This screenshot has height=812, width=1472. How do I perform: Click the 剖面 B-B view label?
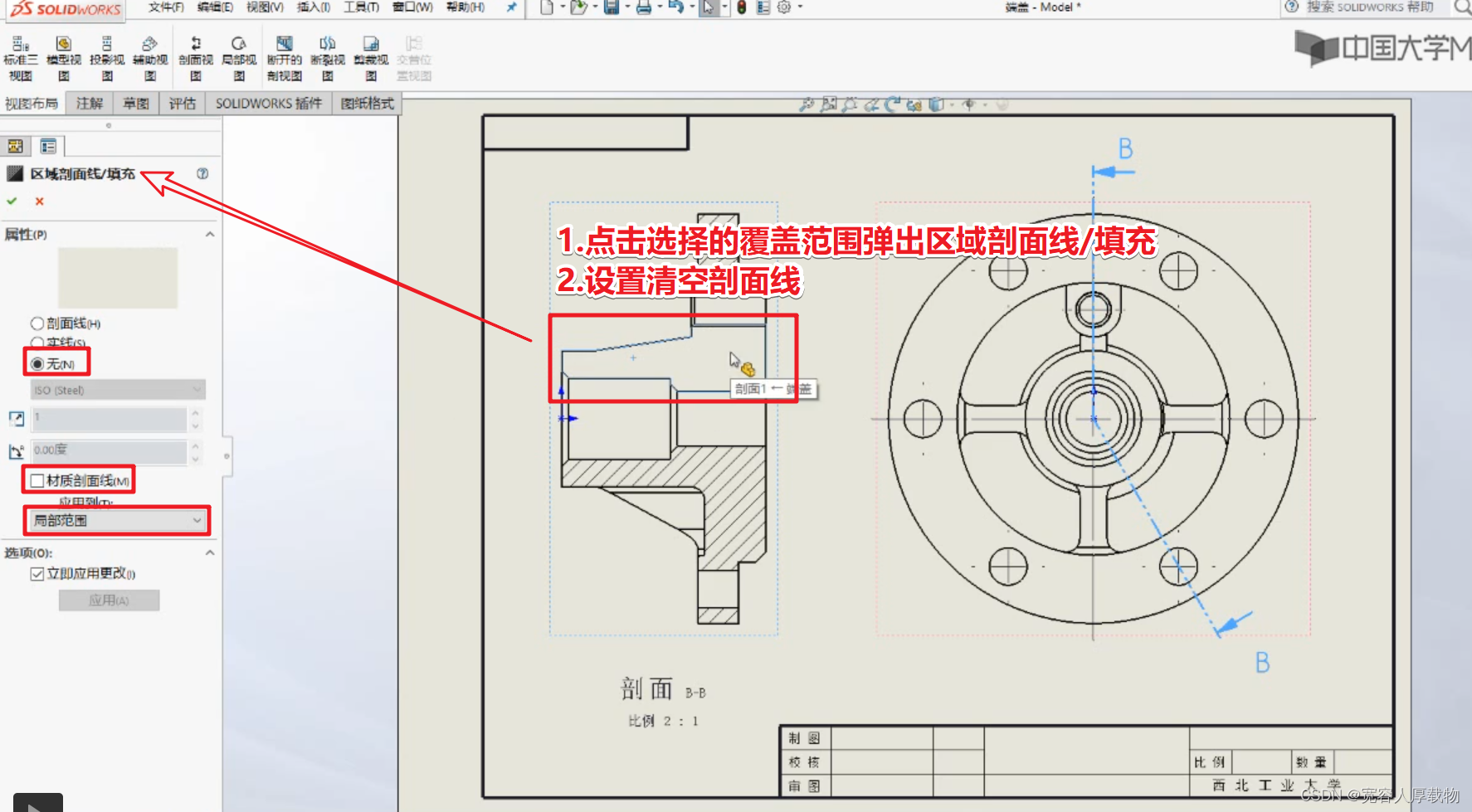663,689
